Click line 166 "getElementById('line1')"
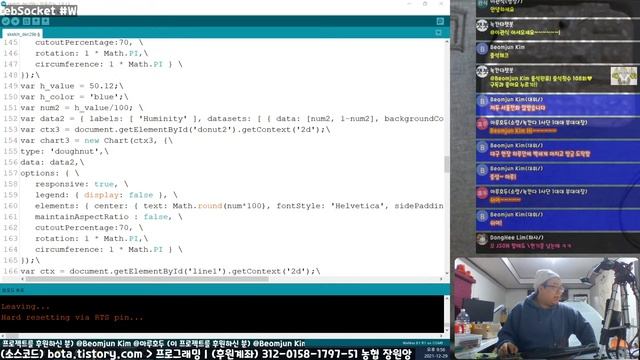Image resolution: width=640 pixels, height=360 pixels. coord(170,271)
